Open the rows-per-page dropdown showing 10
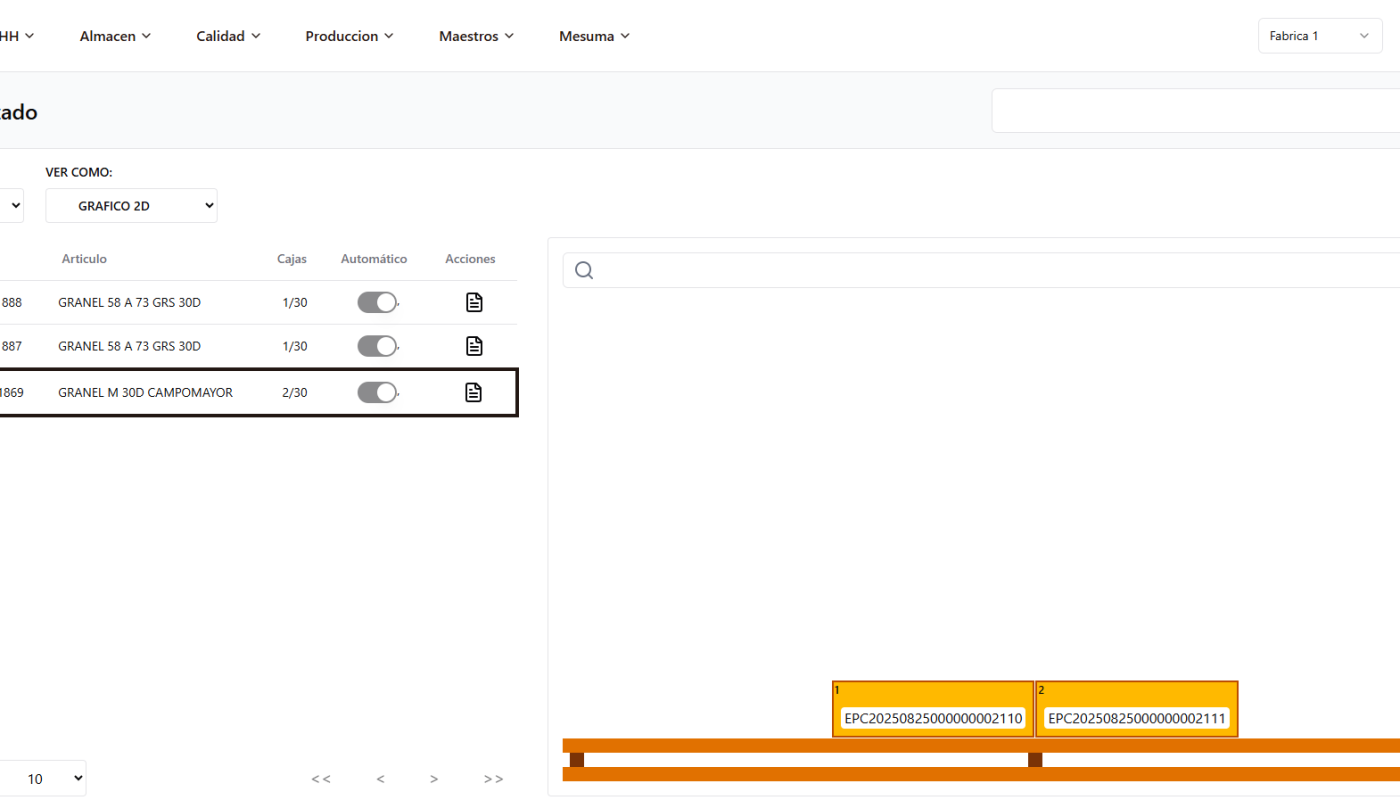Screen dimensions: 1400x800 click(43, 778)
